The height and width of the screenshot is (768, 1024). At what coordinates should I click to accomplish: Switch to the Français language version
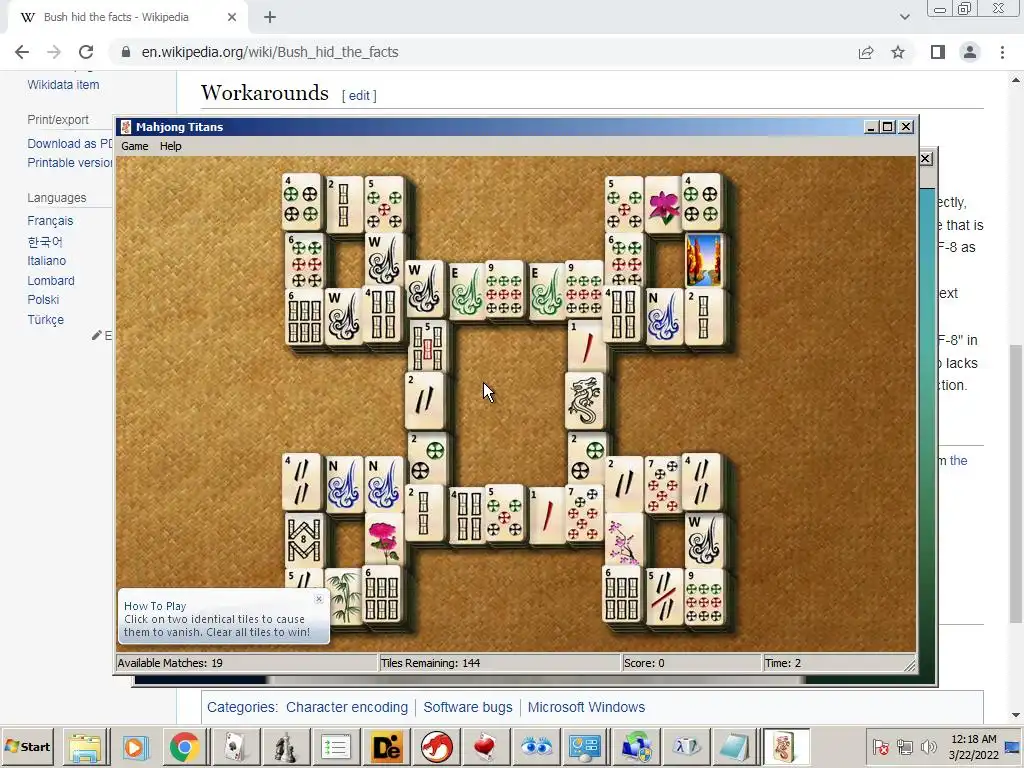[x=50, y=221]
